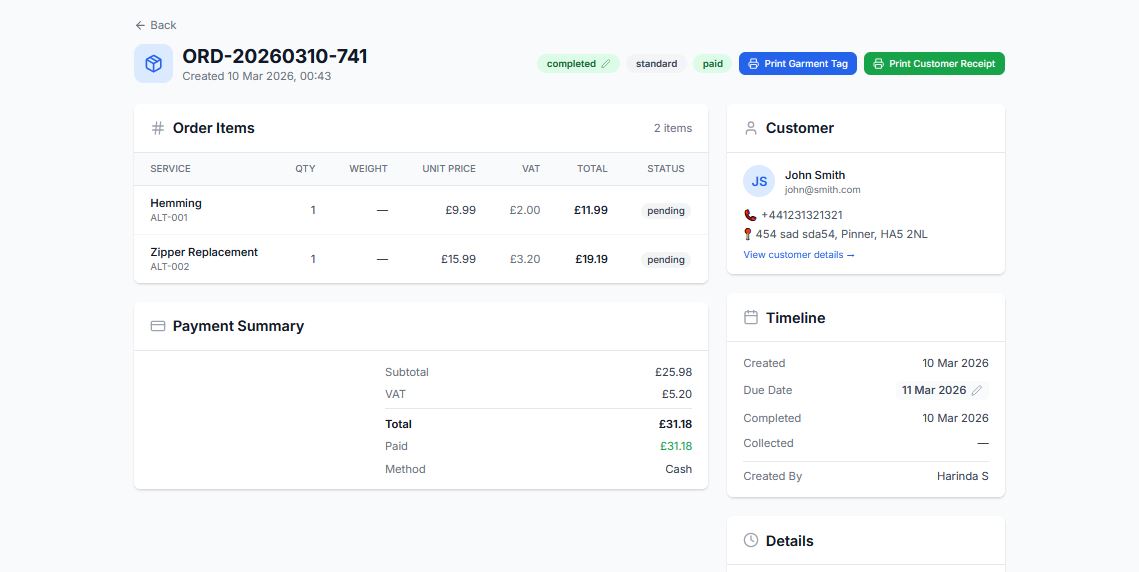This screenshot has width=1139, height=572.
Task: Click the pencil icon next to due date
Action: point(976,390)
